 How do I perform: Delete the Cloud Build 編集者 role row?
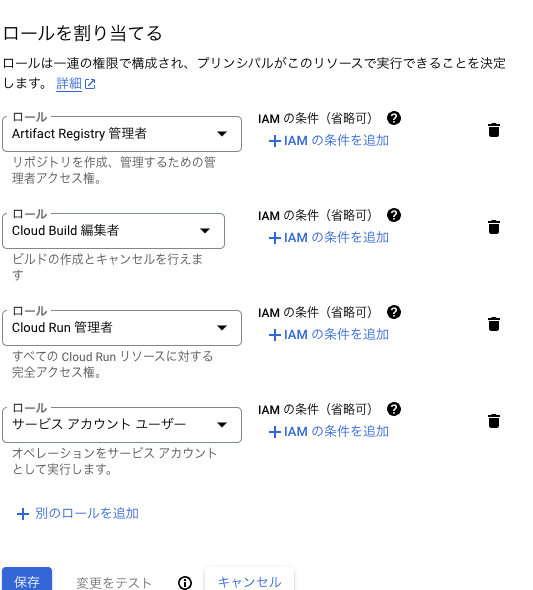[494, 227]
